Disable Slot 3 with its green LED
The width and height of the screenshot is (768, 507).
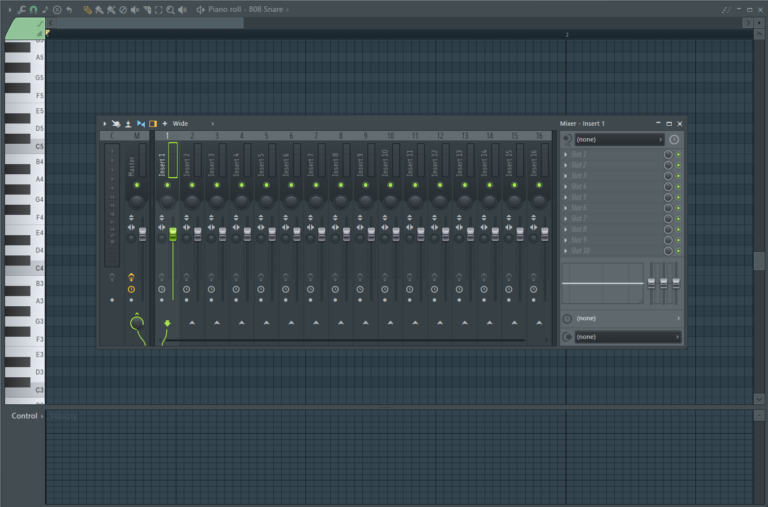[678, 176]
